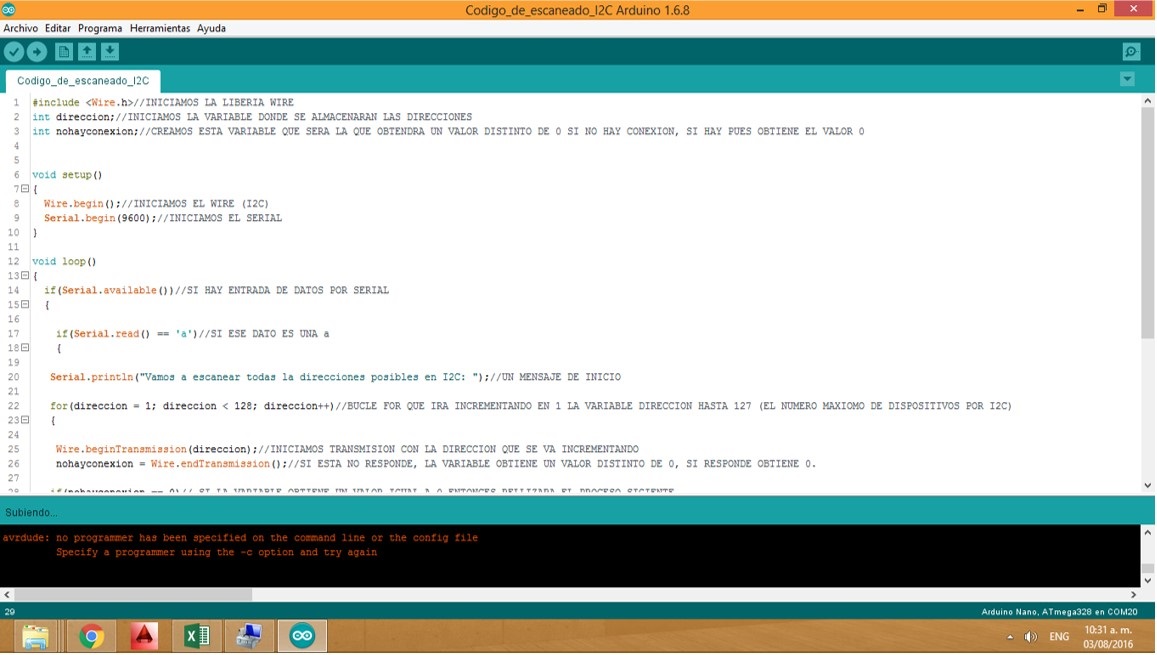Click the Upload arrow button

37,52
